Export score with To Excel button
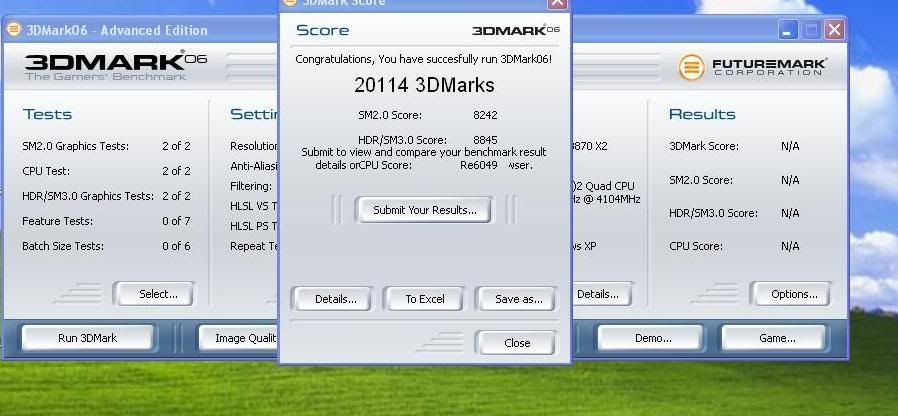898x416 pixels. click(x=424, y=299)
